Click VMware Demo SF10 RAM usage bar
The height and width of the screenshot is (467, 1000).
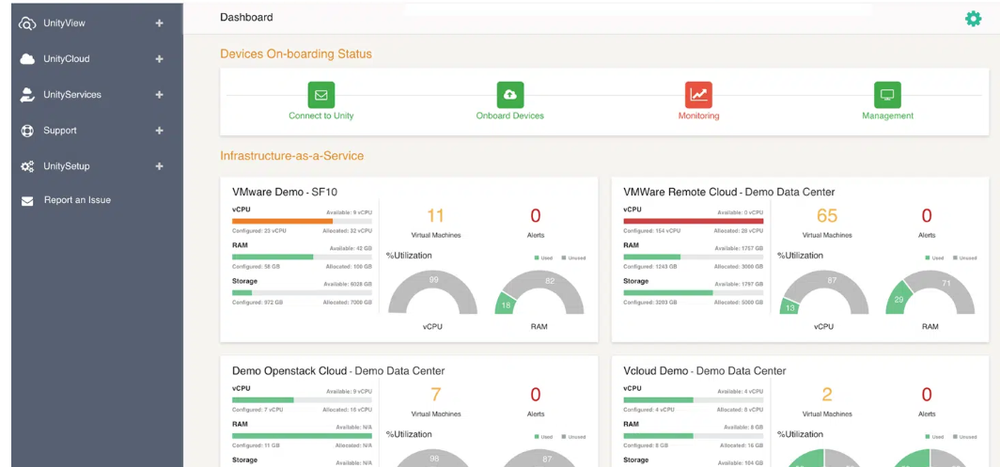302,257
